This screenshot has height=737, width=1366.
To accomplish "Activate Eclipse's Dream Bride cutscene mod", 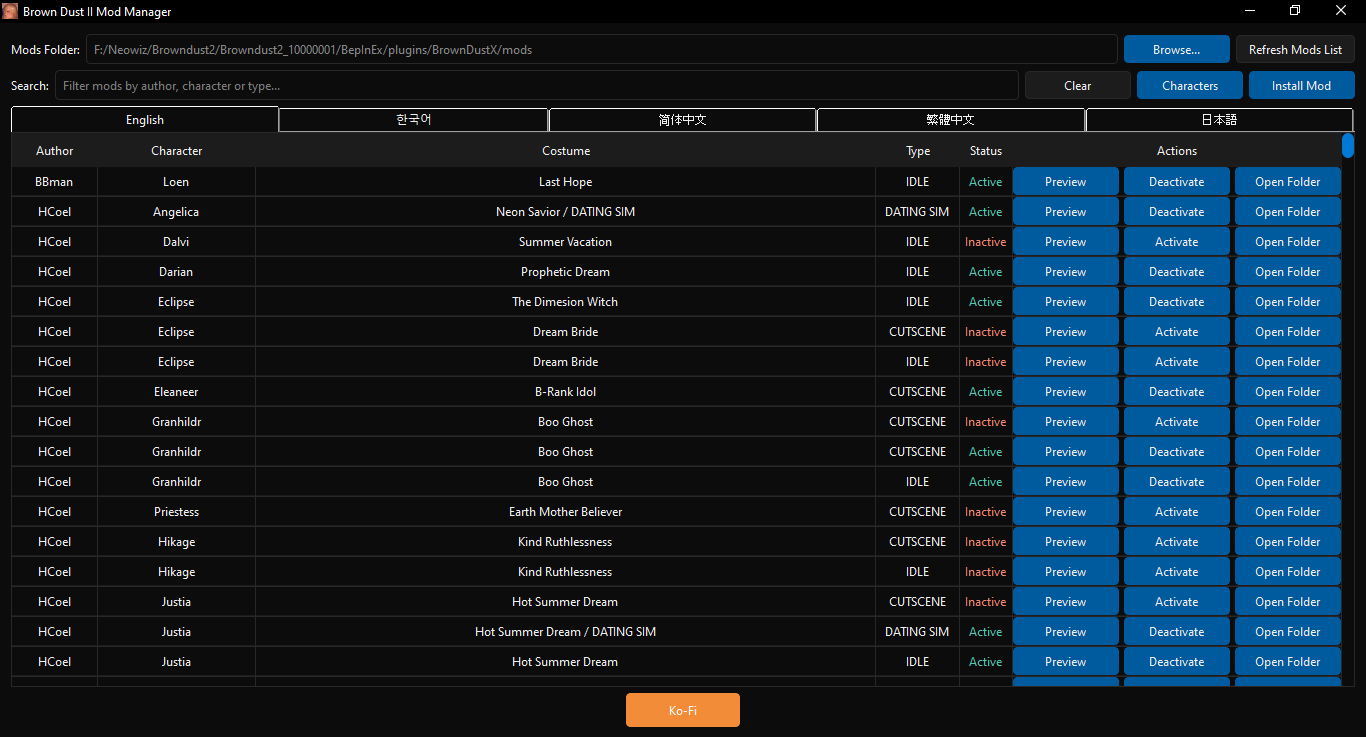I will coord(1176,331).
